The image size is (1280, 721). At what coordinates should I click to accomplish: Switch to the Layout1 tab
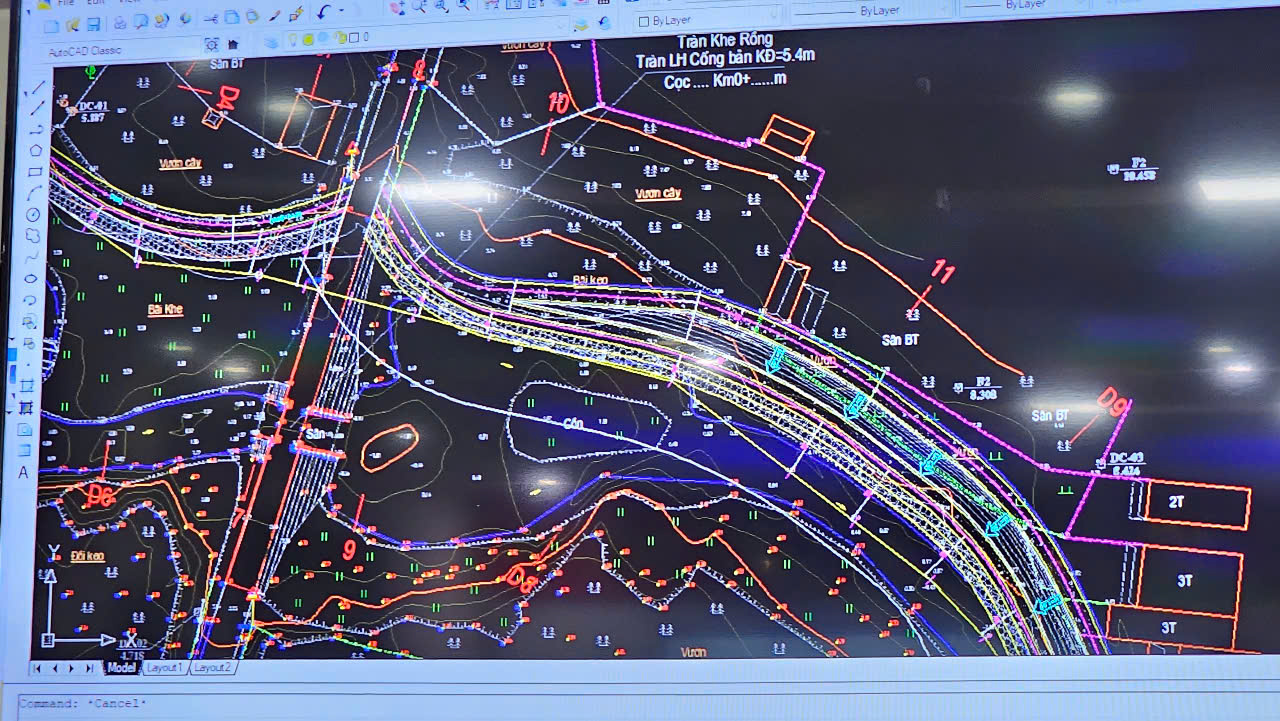(x=165, y=668)
